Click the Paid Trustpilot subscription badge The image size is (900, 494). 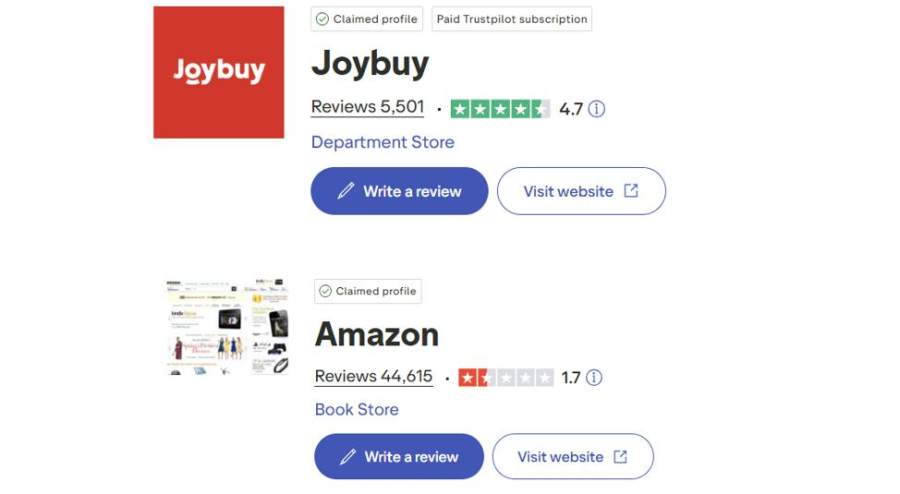pos(511,19)
